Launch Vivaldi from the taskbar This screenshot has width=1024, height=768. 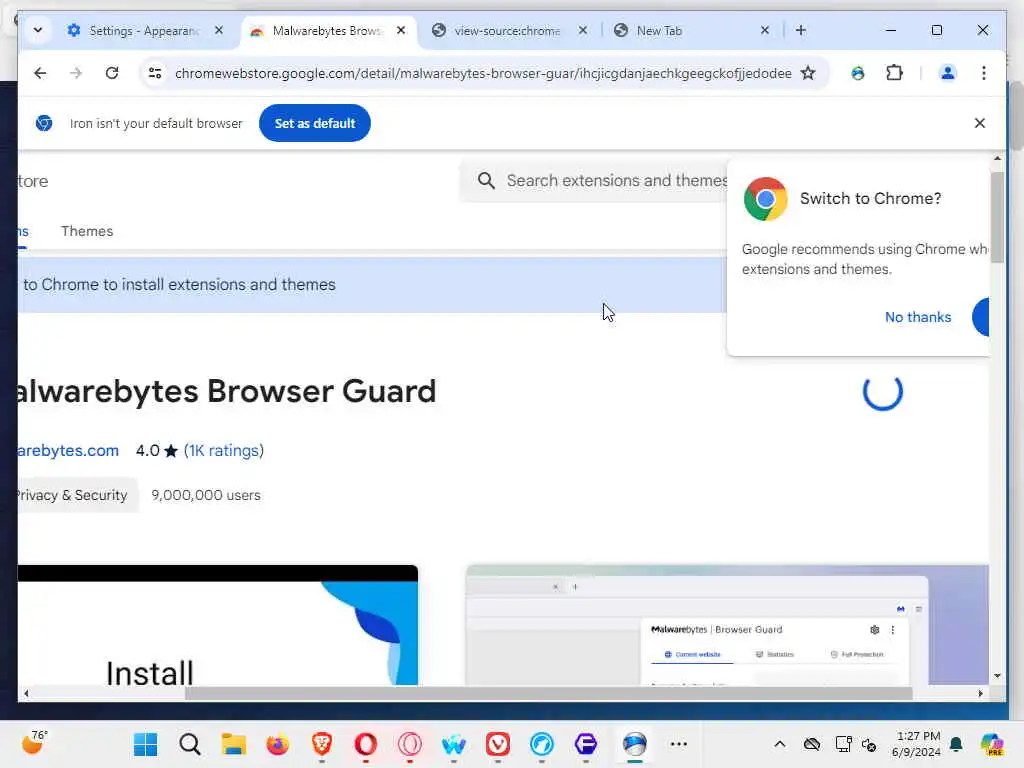pyautogui.click(x=498, y=744)
